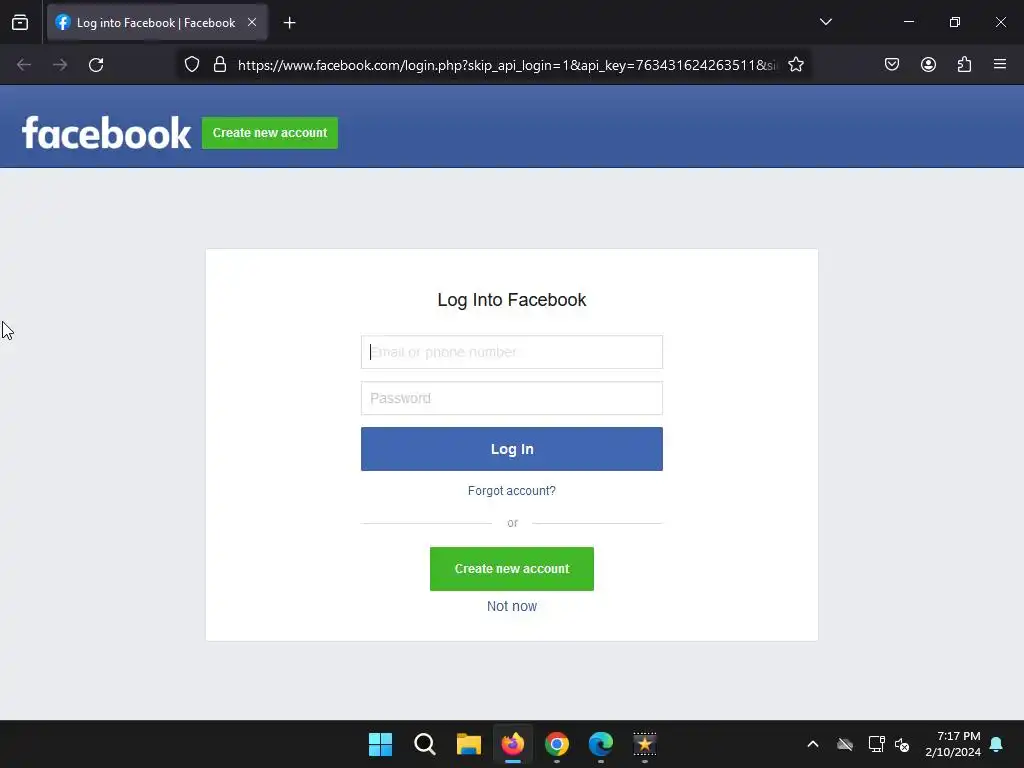
Task: Click the blue Log In button
Action: pyautogui.click(x=511, y=449)
